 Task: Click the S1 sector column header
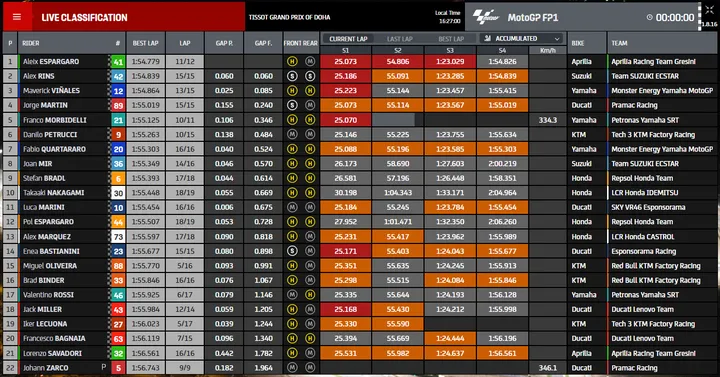345,51
